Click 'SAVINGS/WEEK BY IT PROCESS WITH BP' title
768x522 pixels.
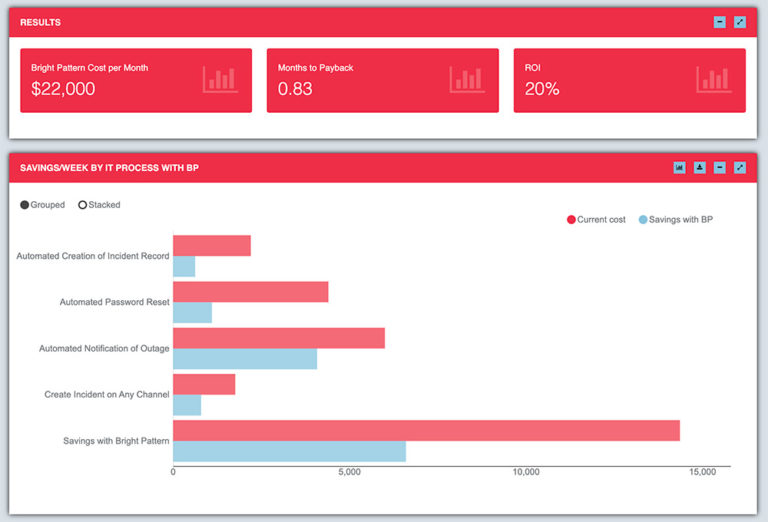pyautogui.click(x=109, y=168)
